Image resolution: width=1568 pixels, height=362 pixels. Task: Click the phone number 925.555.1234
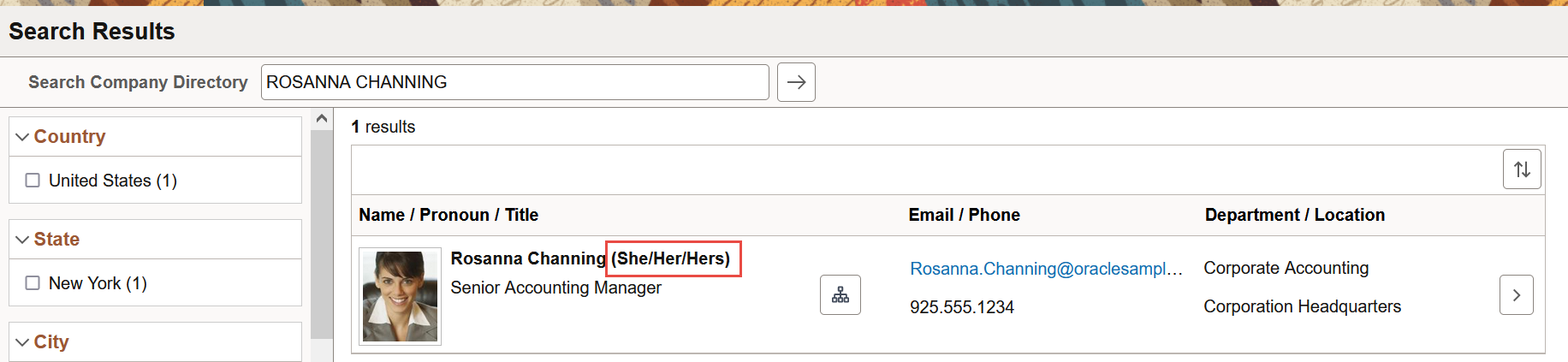[x=961, y=307]
